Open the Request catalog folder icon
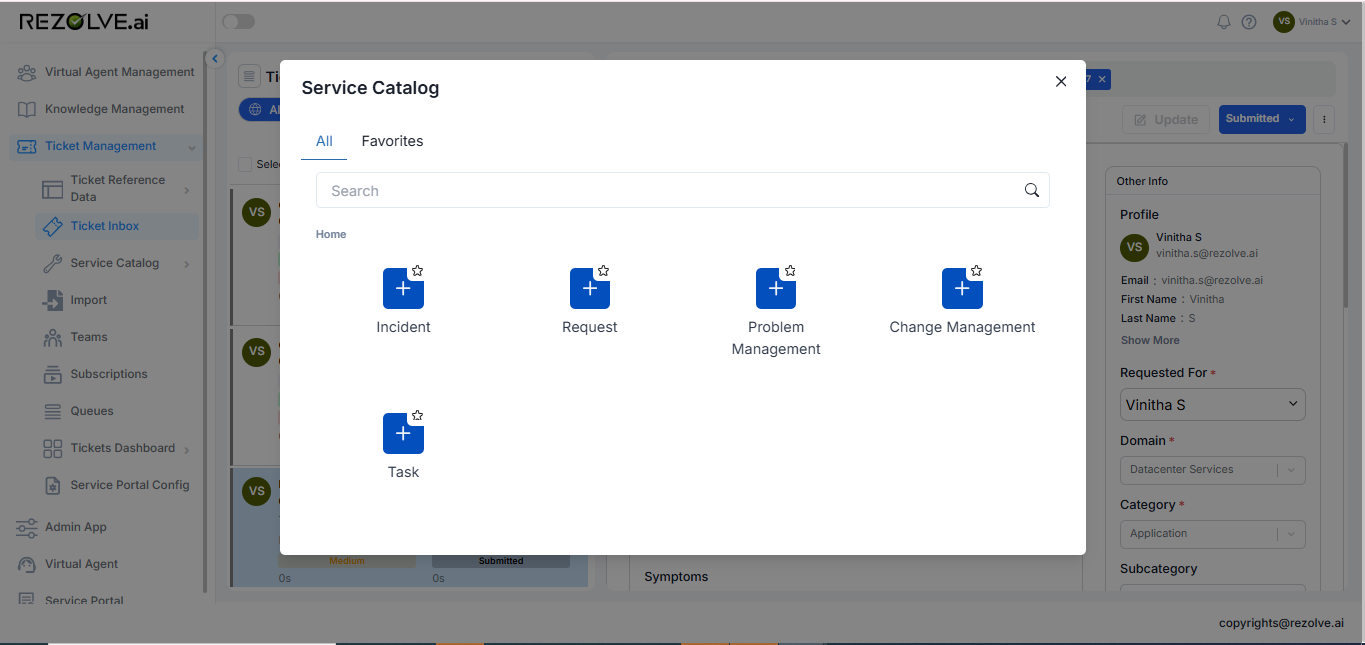 [590, 288]
